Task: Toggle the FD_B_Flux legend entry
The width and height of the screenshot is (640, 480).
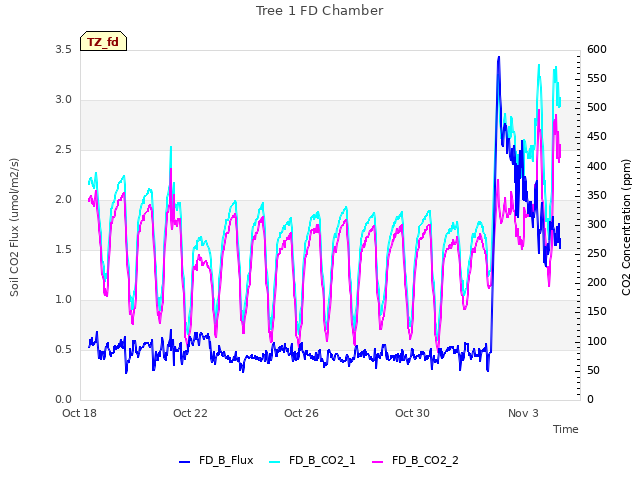Action: click(216, 460)
